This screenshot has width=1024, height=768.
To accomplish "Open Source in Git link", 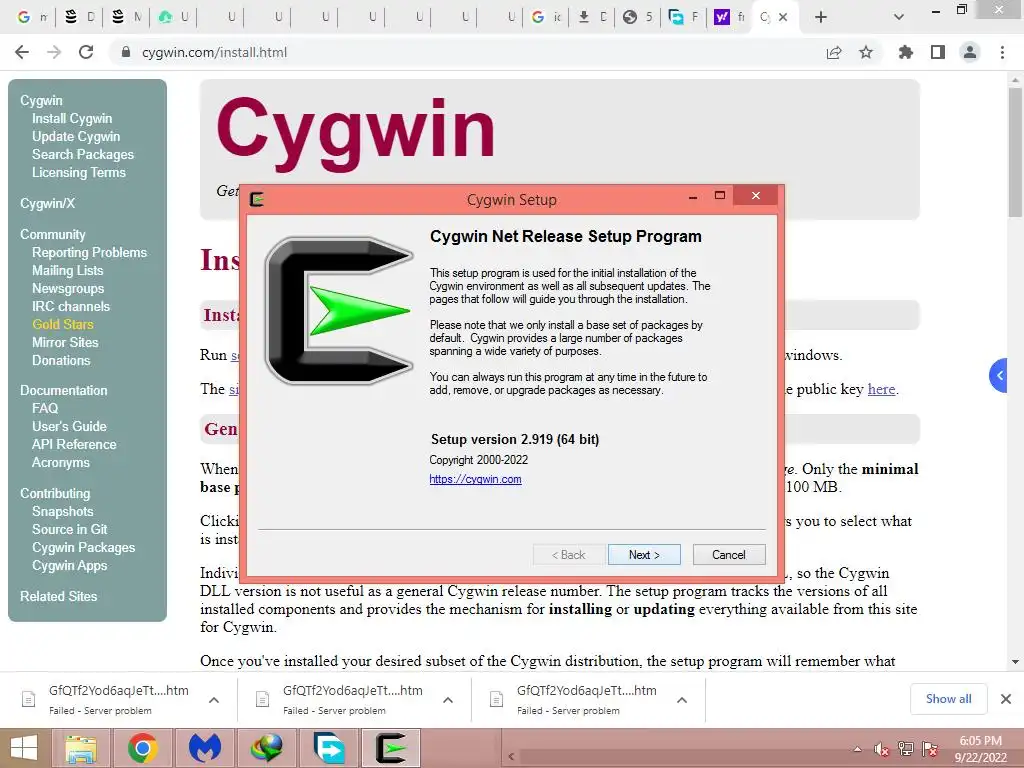I will tap(69, 529).
